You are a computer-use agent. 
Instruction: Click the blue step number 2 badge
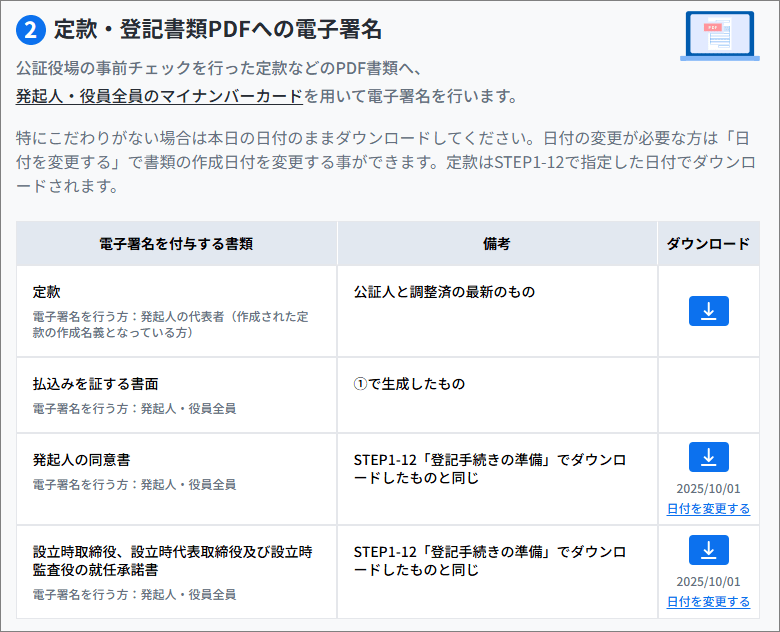click(30, 30)
